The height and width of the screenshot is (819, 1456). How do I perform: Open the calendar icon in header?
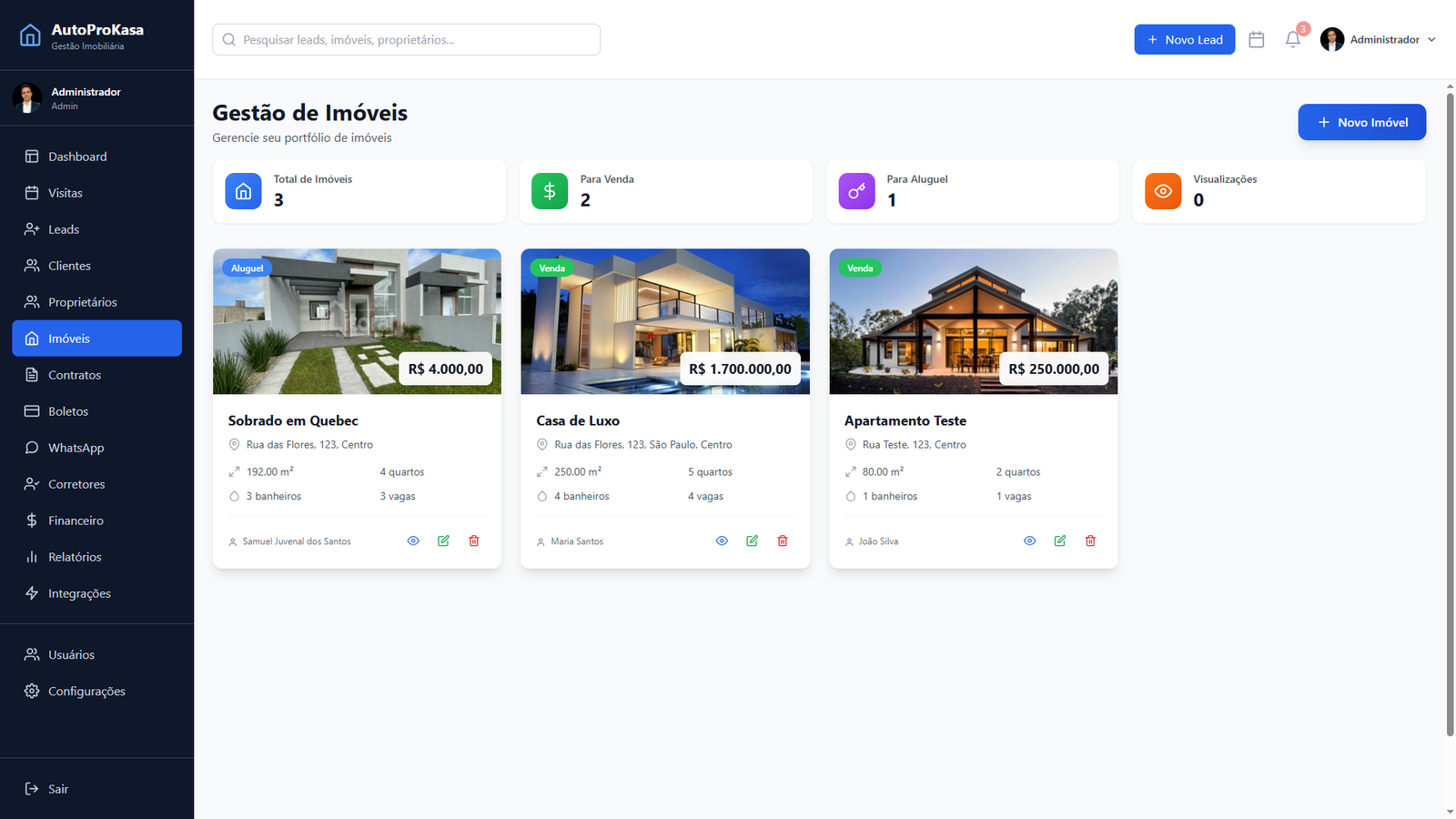[1256, 40]
